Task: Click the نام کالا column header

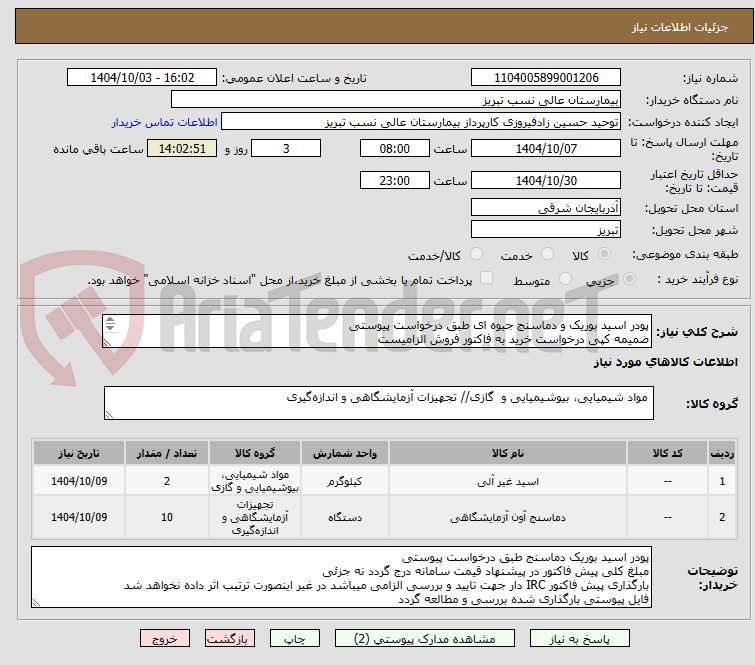Action: tap(508, 453)
